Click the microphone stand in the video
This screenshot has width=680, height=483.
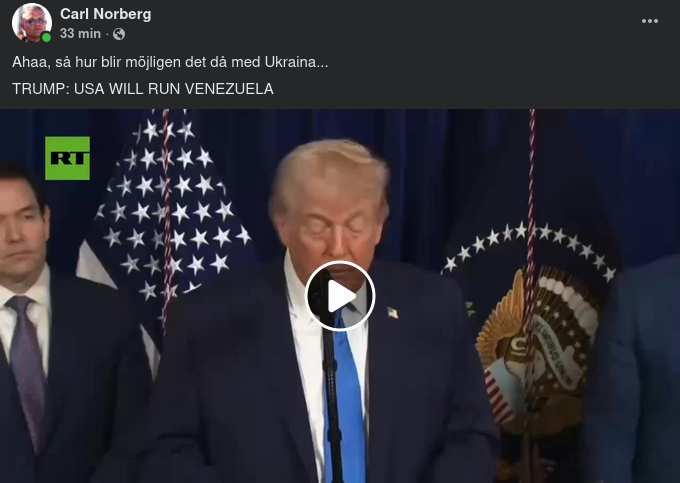coord(331,390)
